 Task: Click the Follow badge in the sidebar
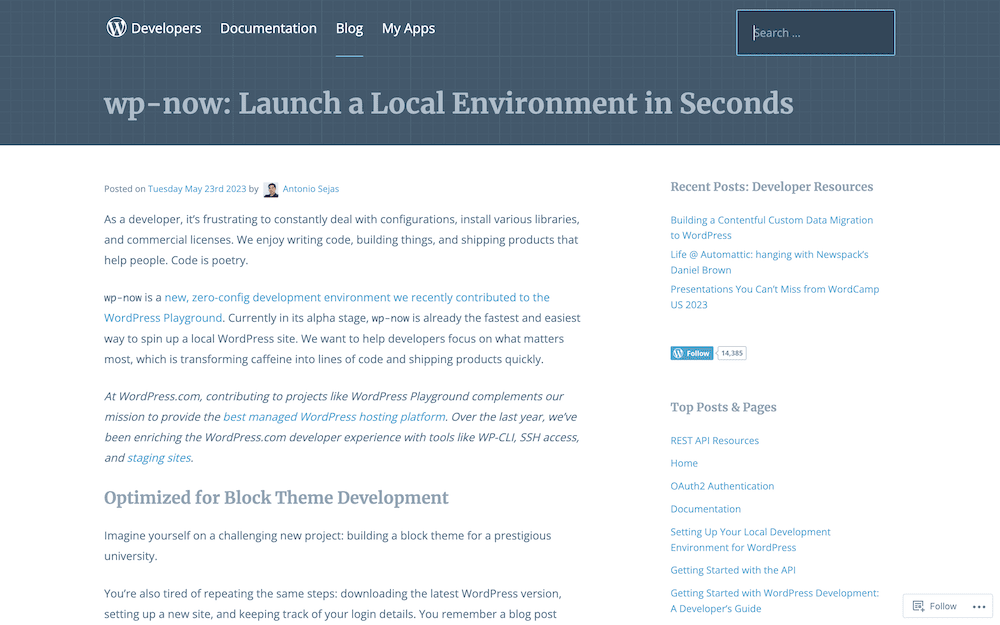click(x=691, y=352)
